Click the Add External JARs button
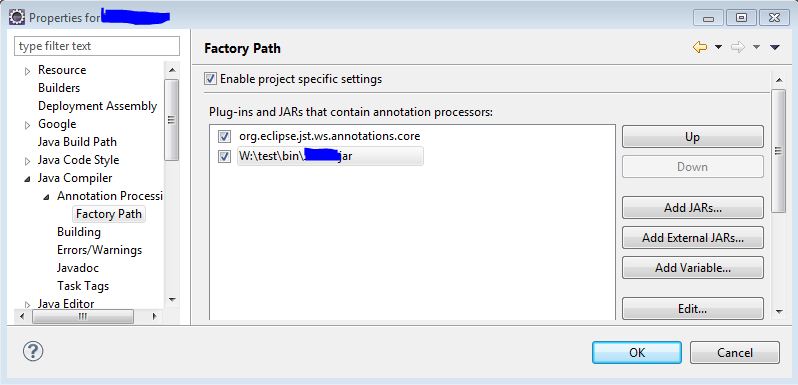This screenshot has width=798, height=385. coord(693,238)
